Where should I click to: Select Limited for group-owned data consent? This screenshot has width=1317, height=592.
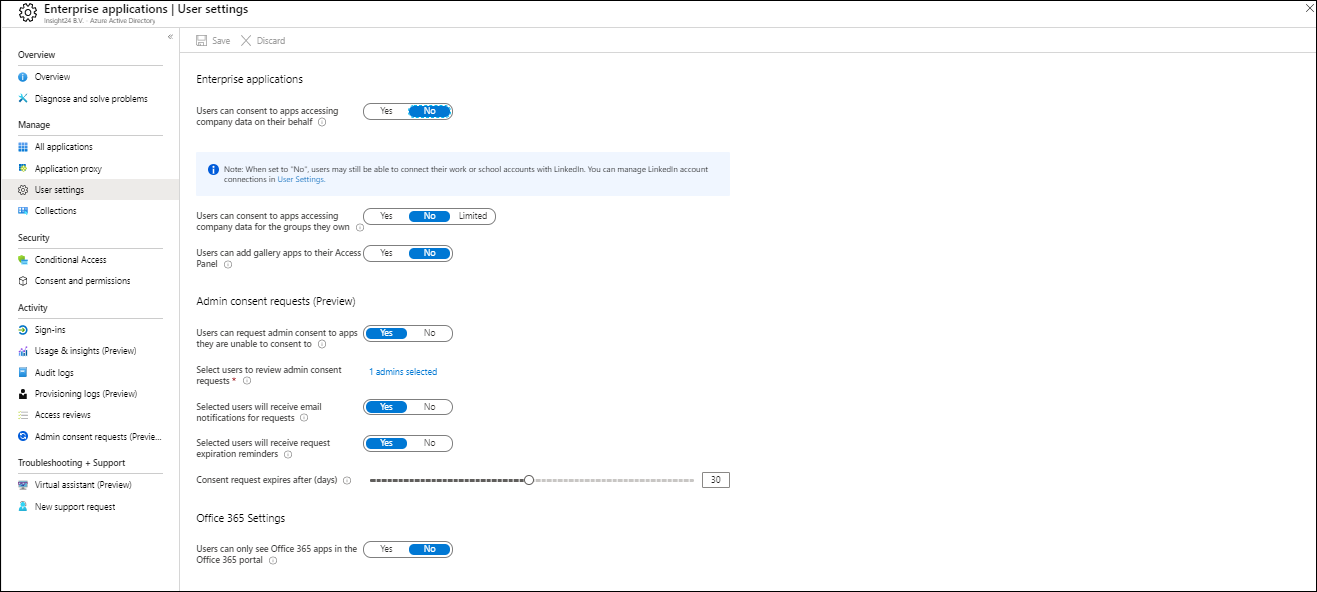point(473,216)
